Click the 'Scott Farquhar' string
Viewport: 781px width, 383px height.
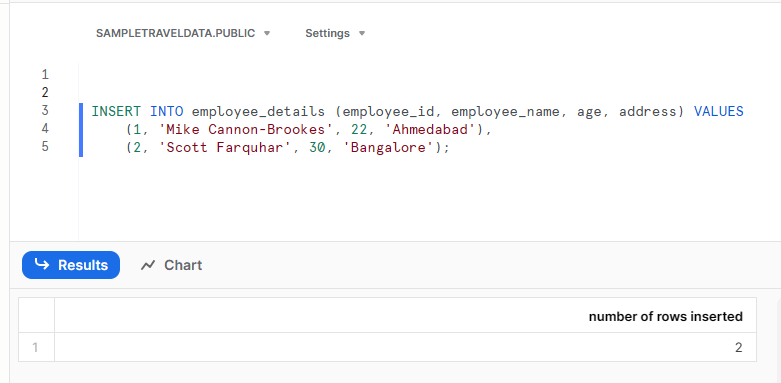[225, 148]
